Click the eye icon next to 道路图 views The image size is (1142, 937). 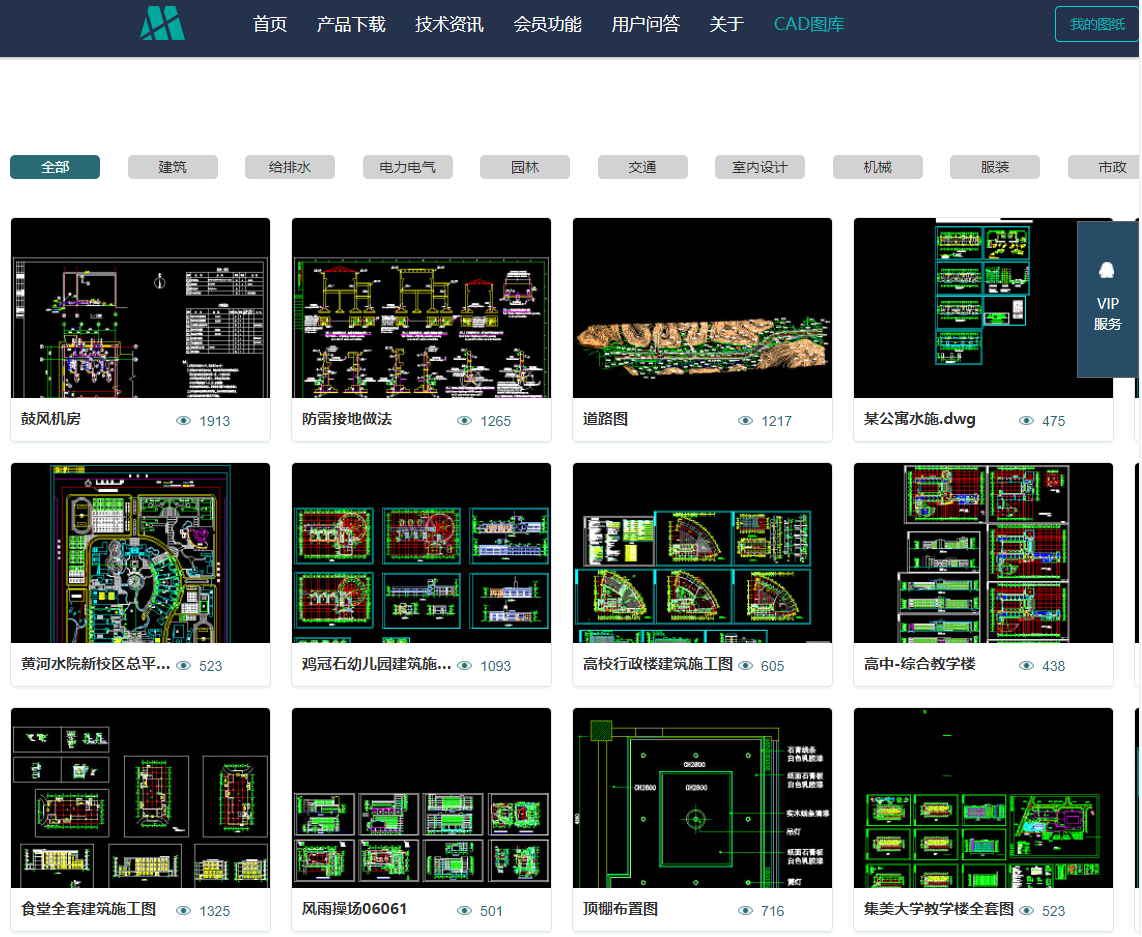pyautogui.click(x=745, y=421)
